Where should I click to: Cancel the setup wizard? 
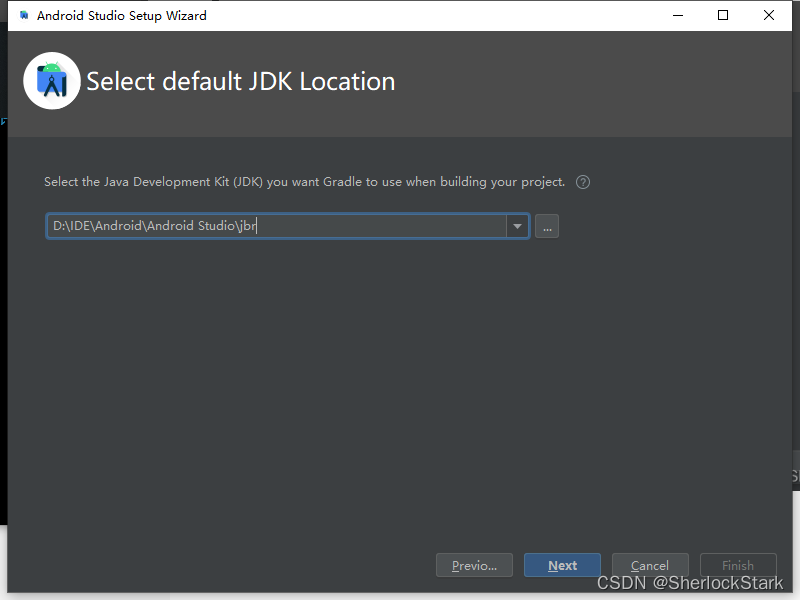(x=650, y=565)
